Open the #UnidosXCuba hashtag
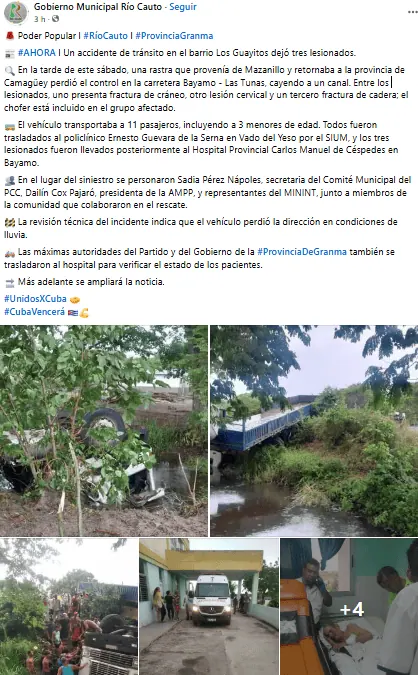 point(35,299)
